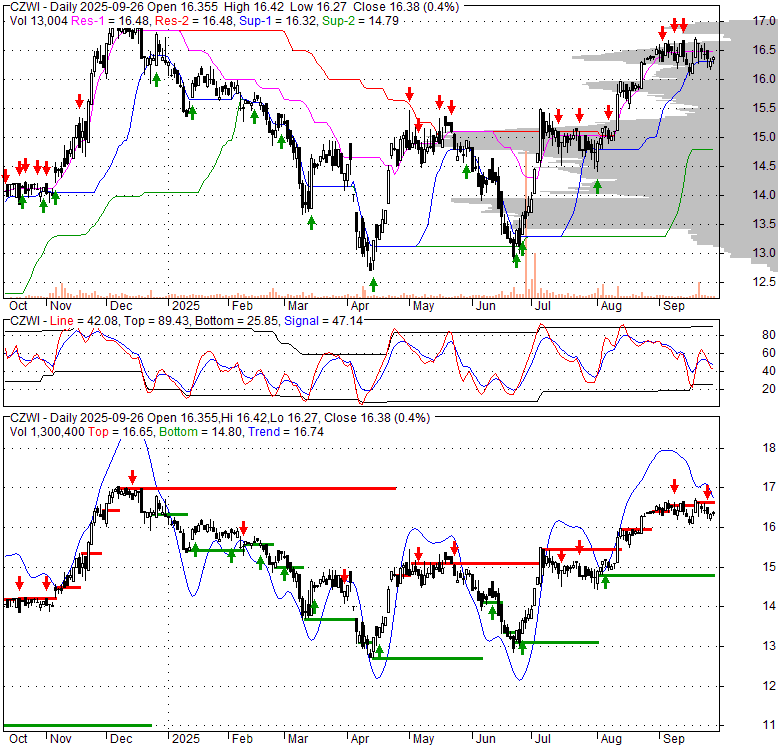
Task: Click the 40 level on oscillator axis
Action: pyautogui.click(x=769, y=371)
